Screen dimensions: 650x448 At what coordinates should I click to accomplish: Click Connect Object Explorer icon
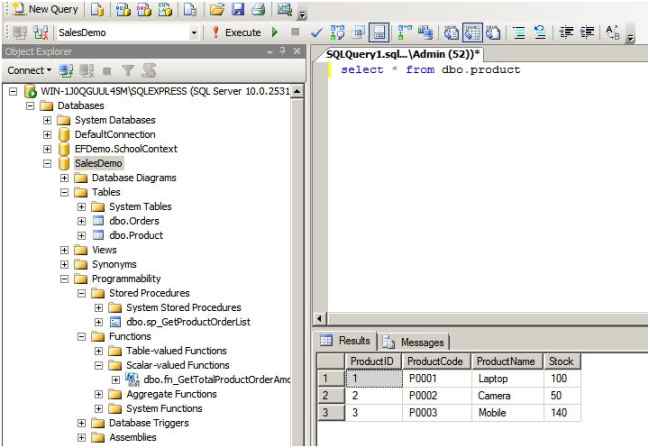(65, 71)
